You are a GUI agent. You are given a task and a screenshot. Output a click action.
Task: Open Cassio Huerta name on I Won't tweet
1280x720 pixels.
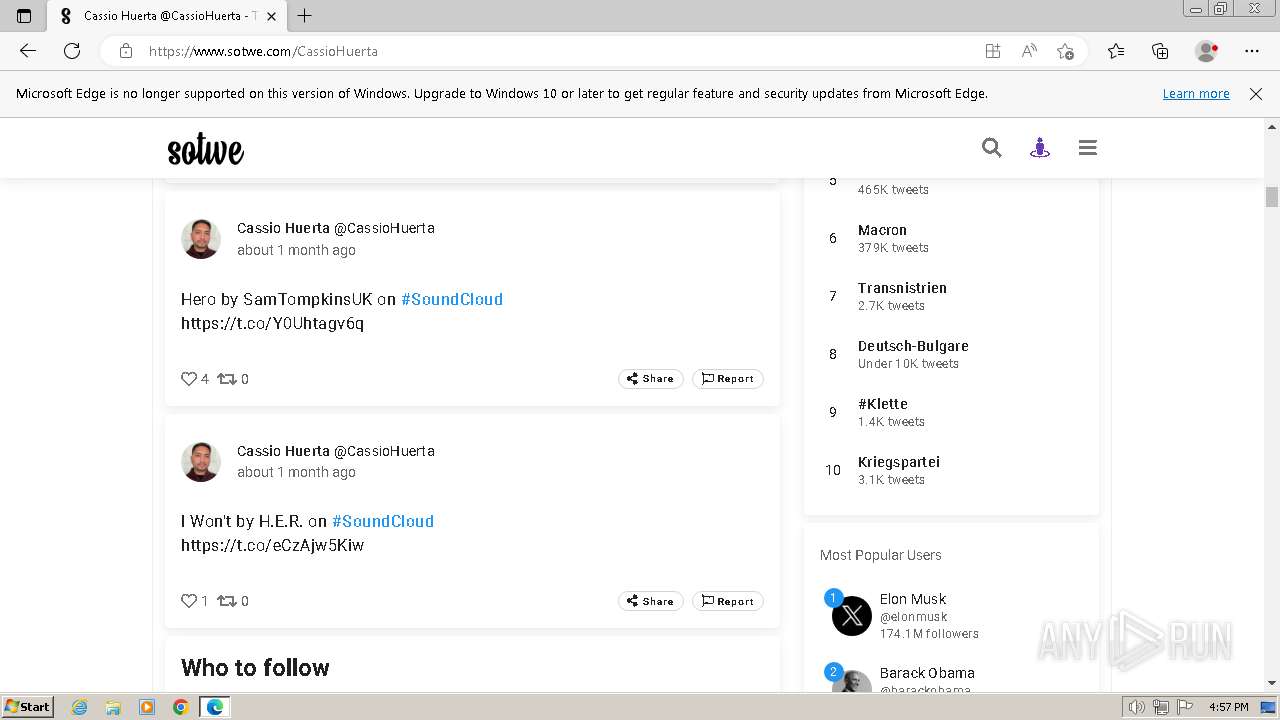[283, 451]
